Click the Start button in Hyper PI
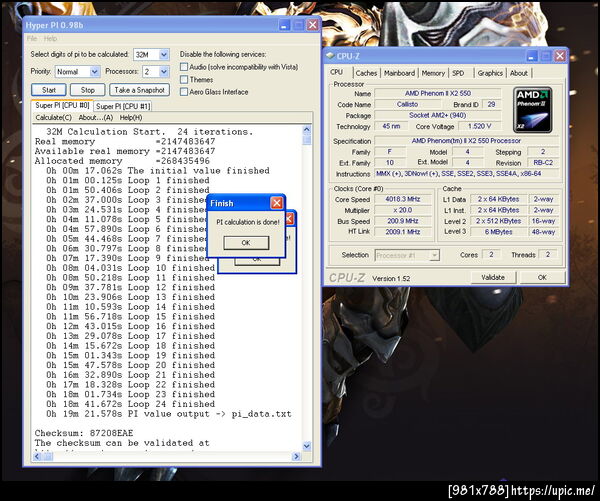 click(x=49, y=90)
